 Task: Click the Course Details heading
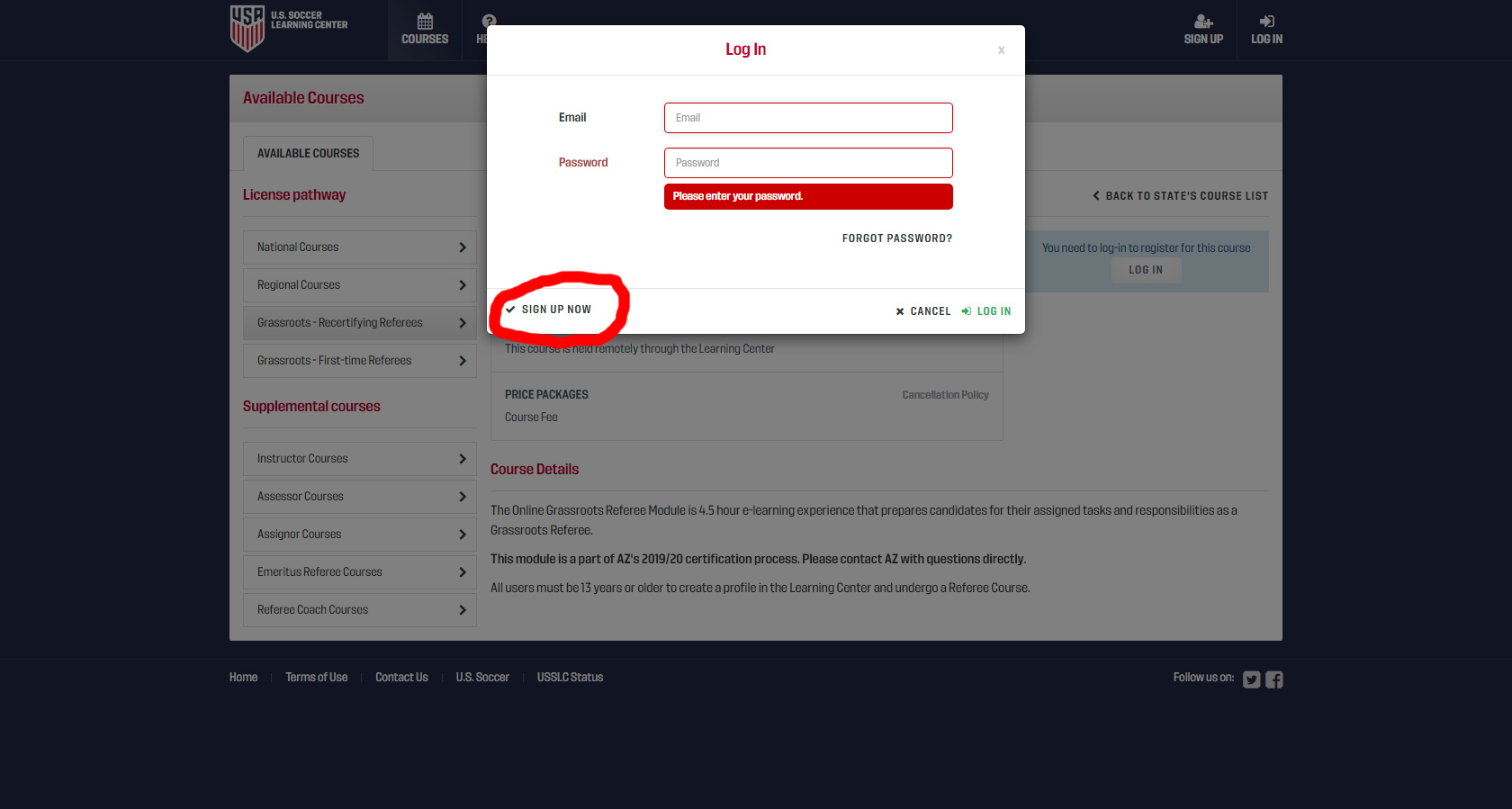point(535,470)
